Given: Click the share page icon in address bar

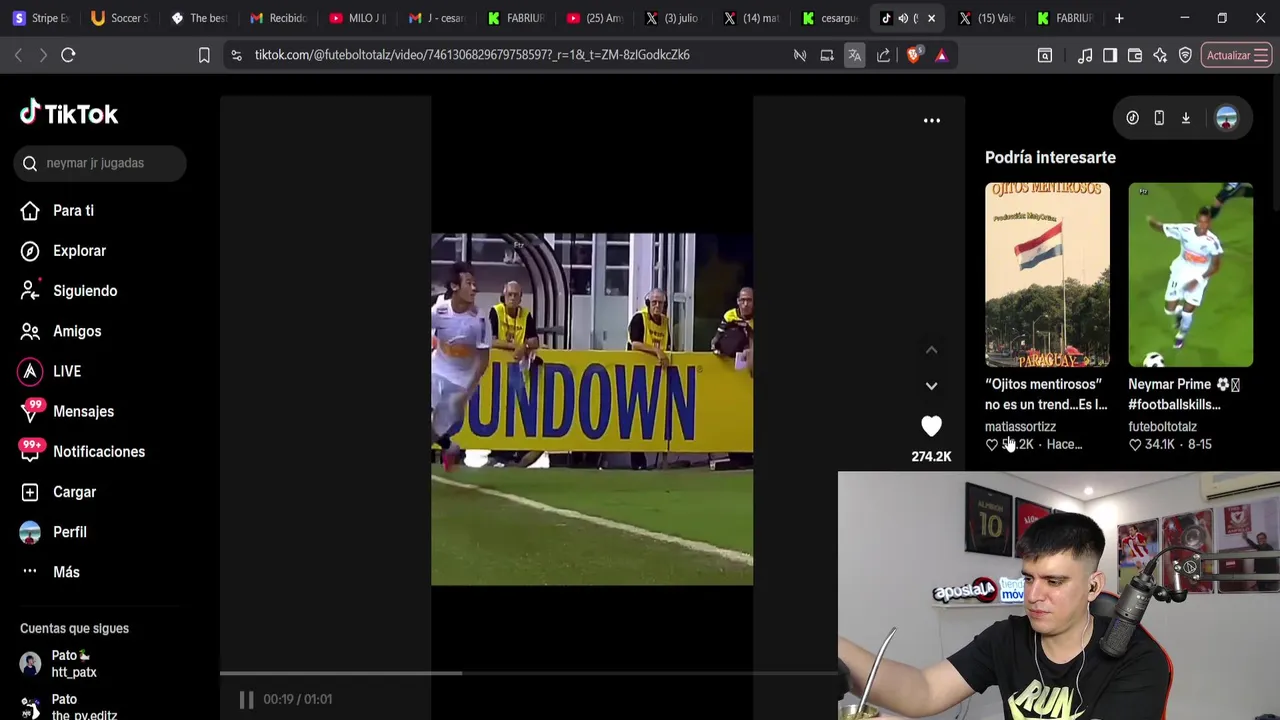Looking at the screenshot, I should click(x=883, y=55).
